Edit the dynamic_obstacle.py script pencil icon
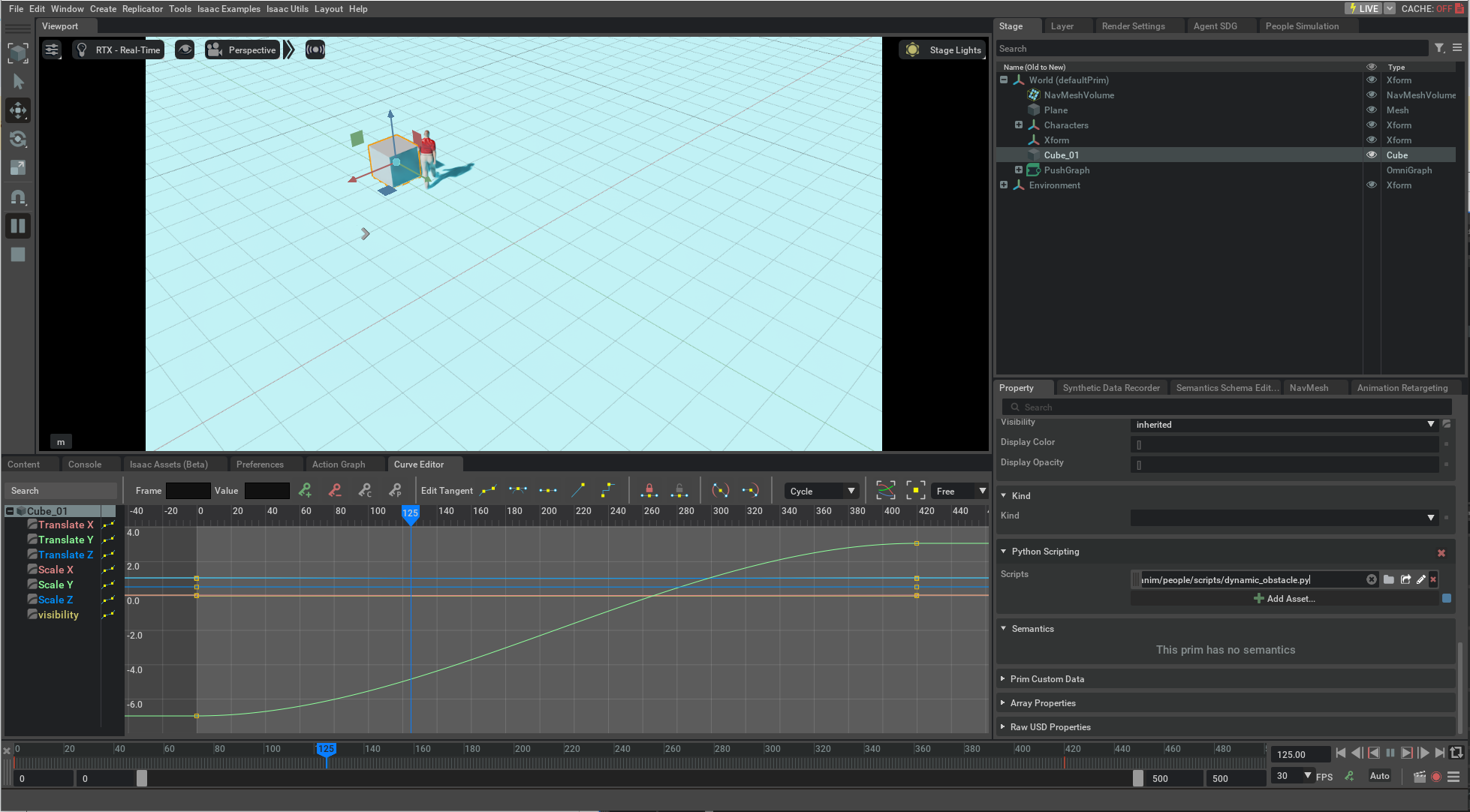1470x812 pixels. point(1421,579)
